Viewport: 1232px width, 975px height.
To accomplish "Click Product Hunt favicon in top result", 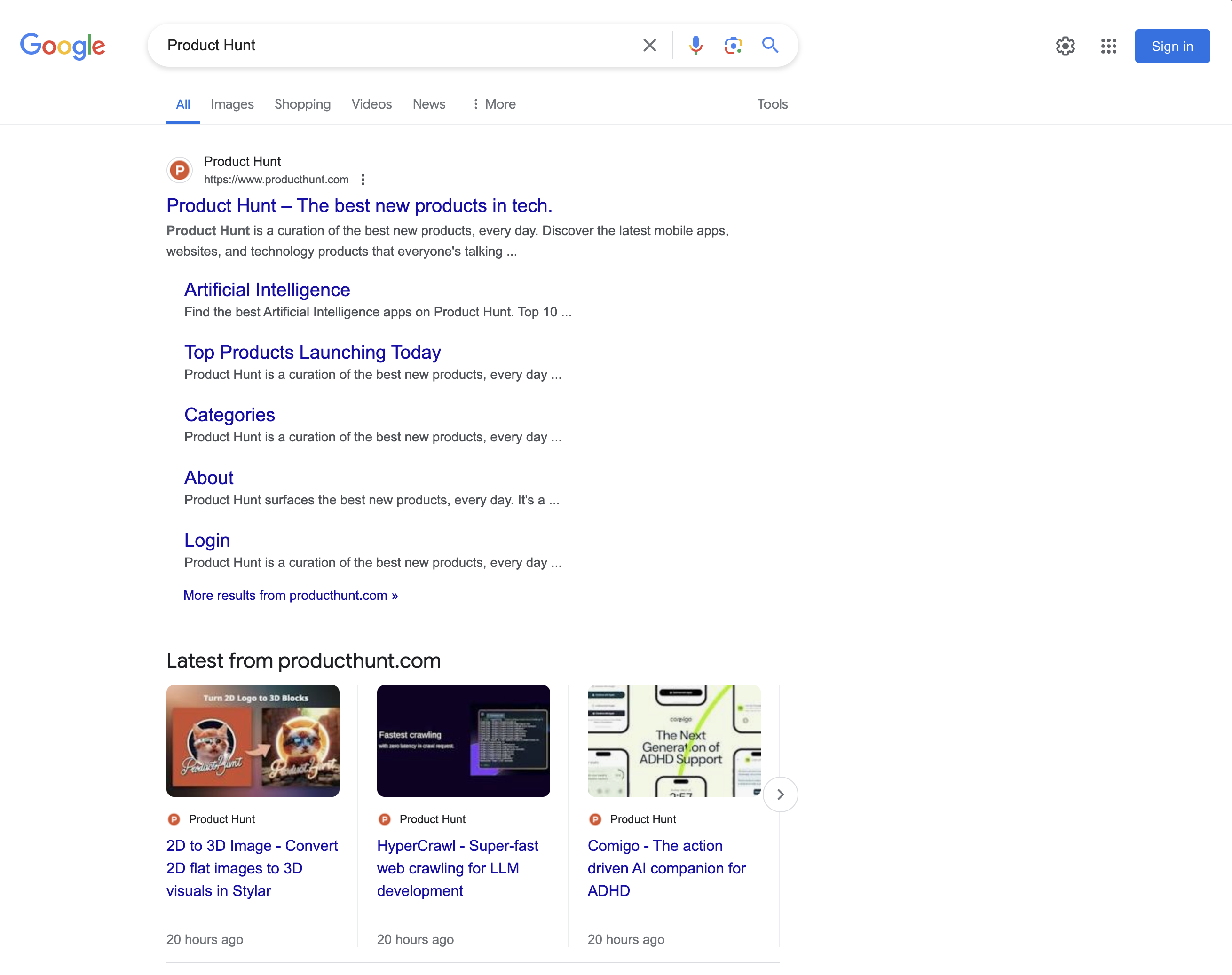I will (x=179, y=170).
